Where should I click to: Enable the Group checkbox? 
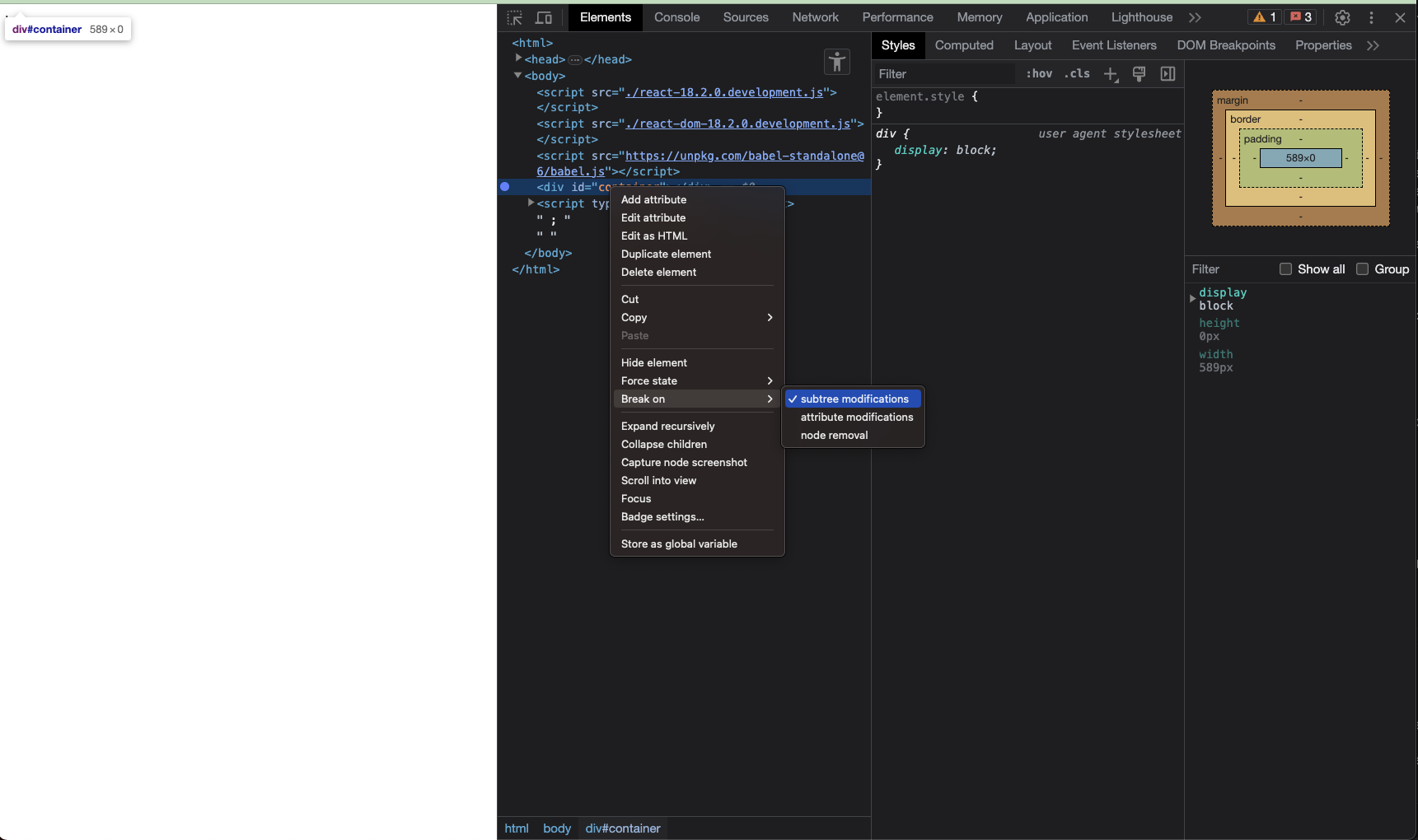coord(1361,268)
